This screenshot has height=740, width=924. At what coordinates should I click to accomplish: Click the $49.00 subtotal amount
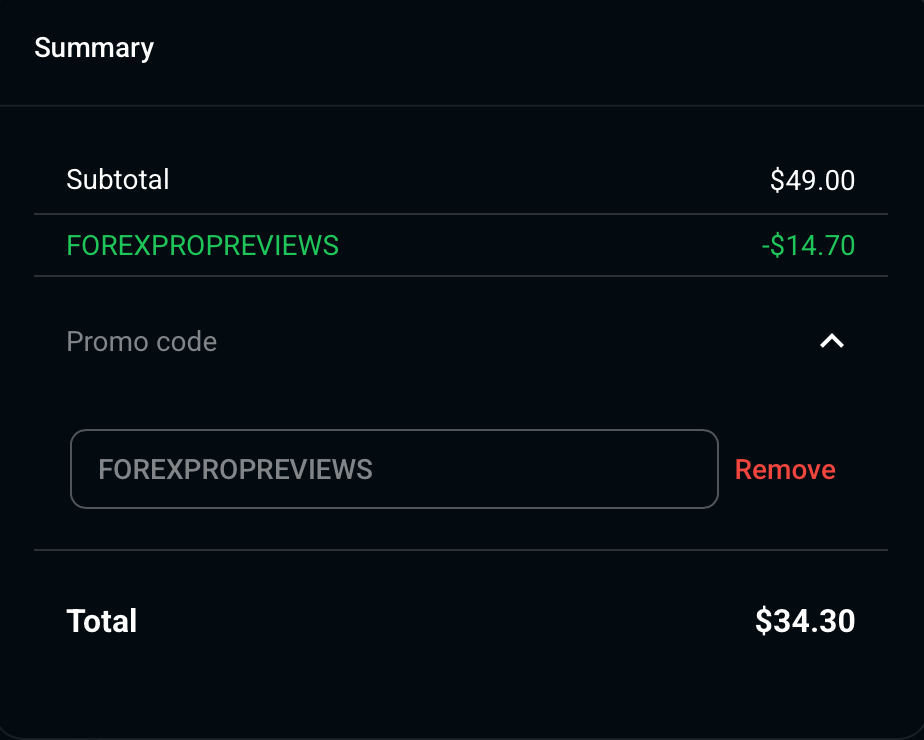[812, 181]
